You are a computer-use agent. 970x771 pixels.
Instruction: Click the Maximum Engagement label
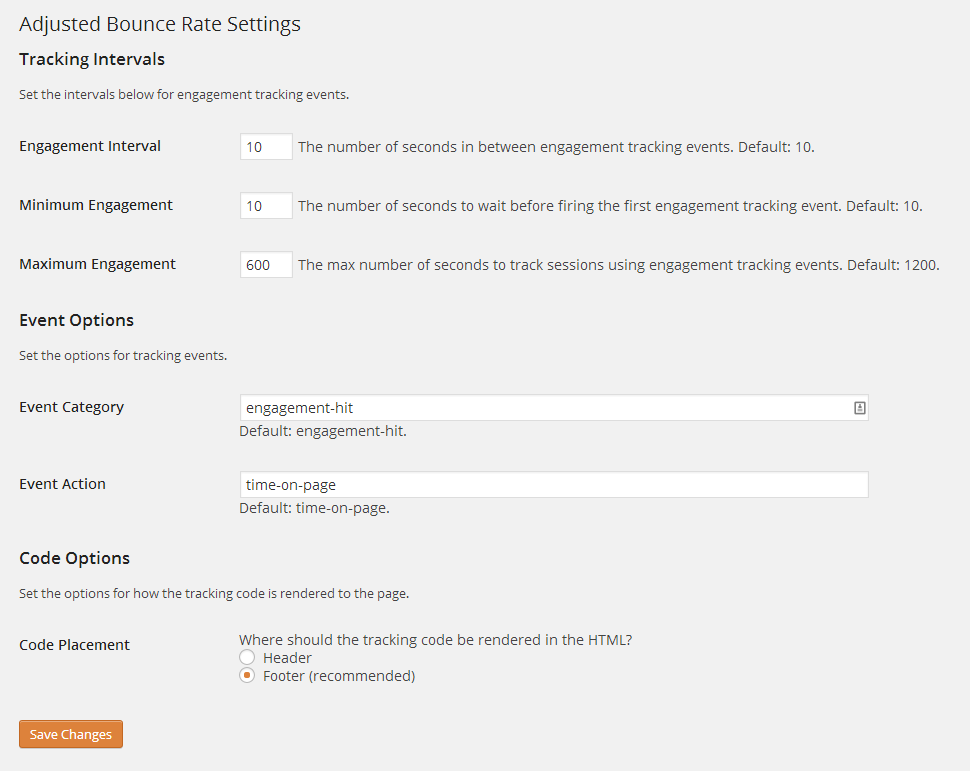tap(97, 264)
